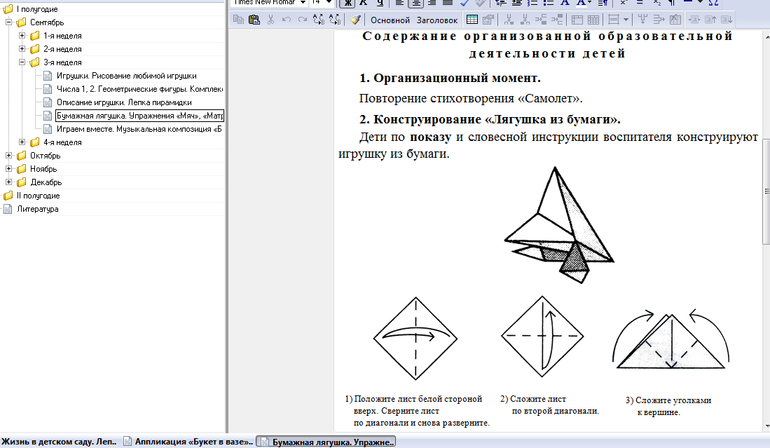The width and height of the screenshot is (770, 448).
Task: Toggle italic formatting in the toolbar
Action: (364, 3)
